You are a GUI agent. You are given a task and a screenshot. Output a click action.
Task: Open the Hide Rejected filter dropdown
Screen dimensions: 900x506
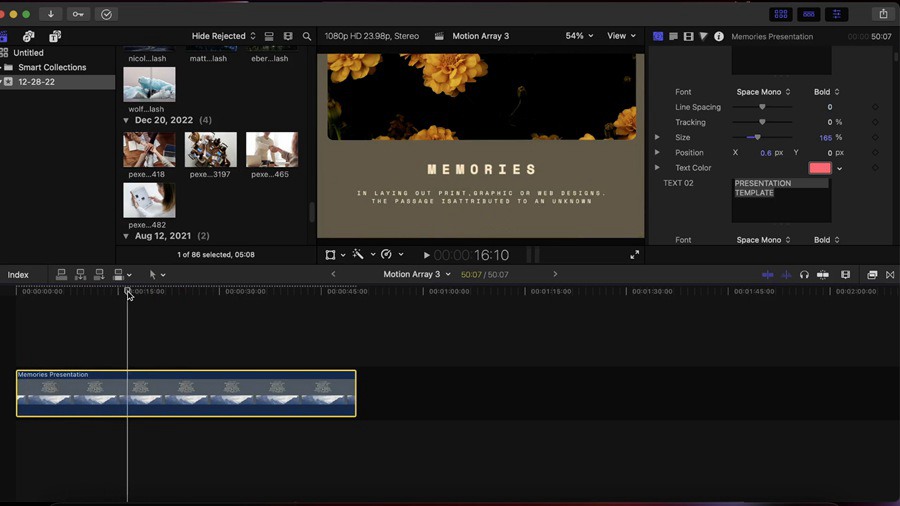coord(223,36)
